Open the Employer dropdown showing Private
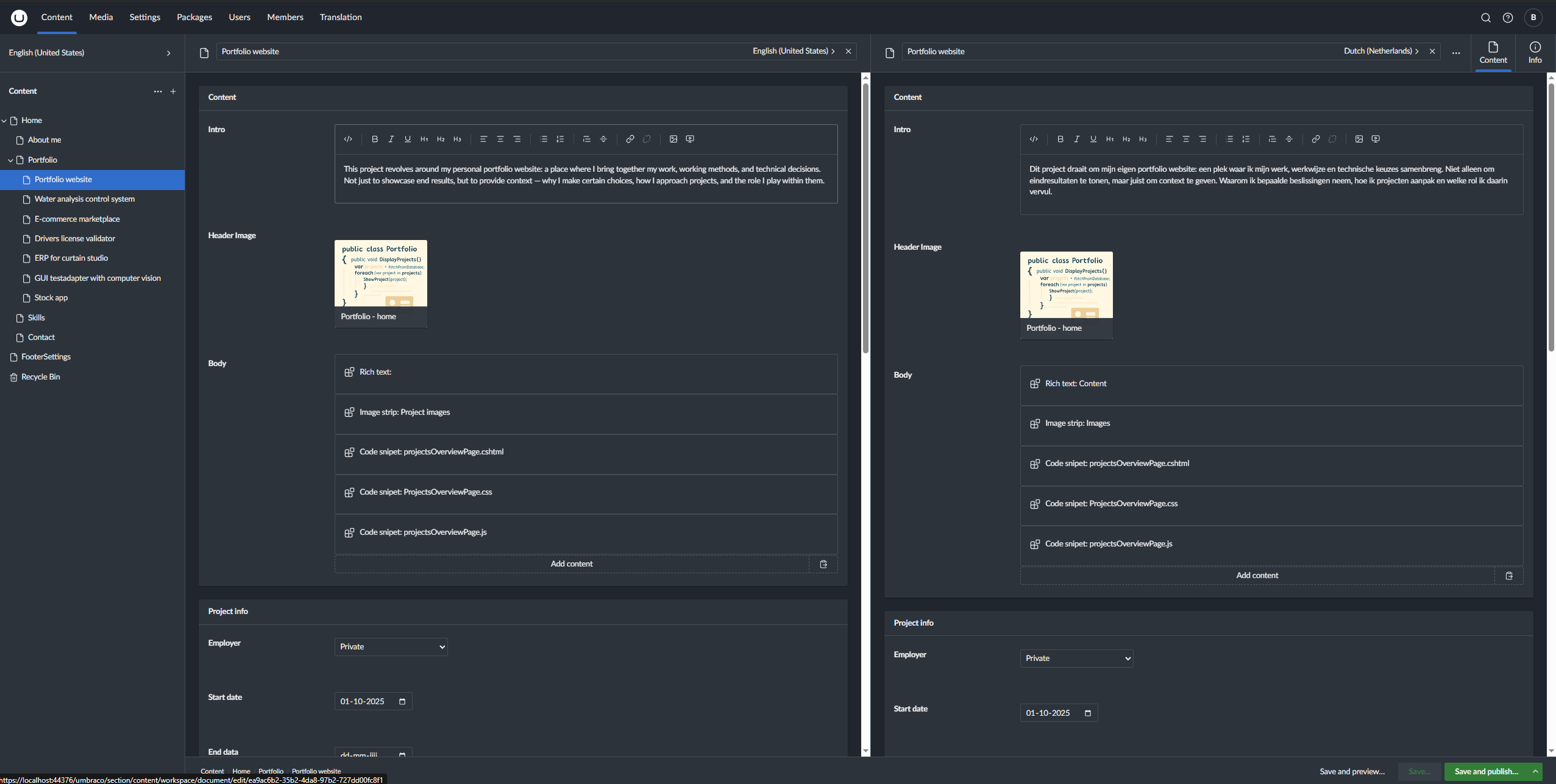1556x784 pixels. [391, 646]
